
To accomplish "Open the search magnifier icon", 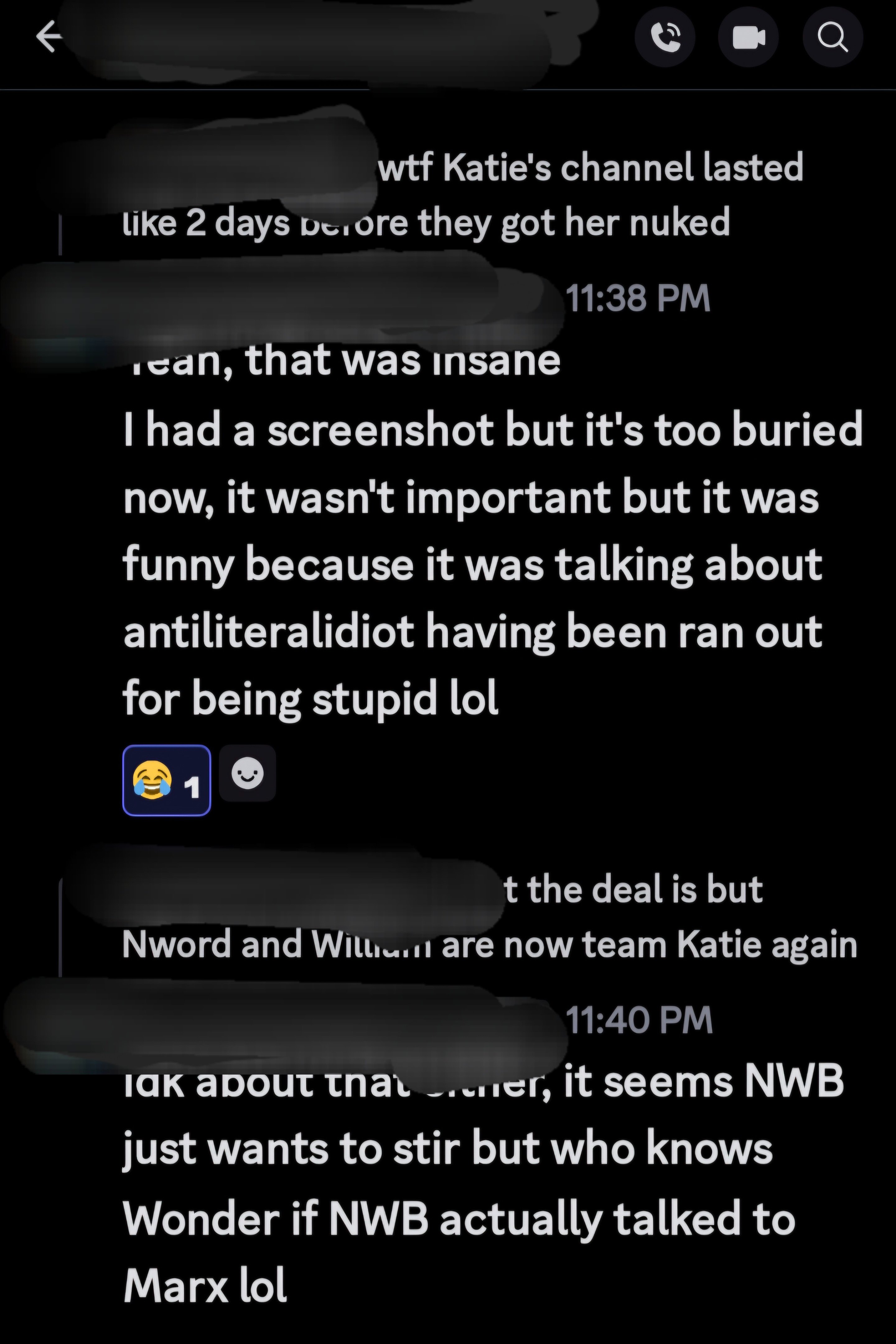I will click(x=833, y=38).
